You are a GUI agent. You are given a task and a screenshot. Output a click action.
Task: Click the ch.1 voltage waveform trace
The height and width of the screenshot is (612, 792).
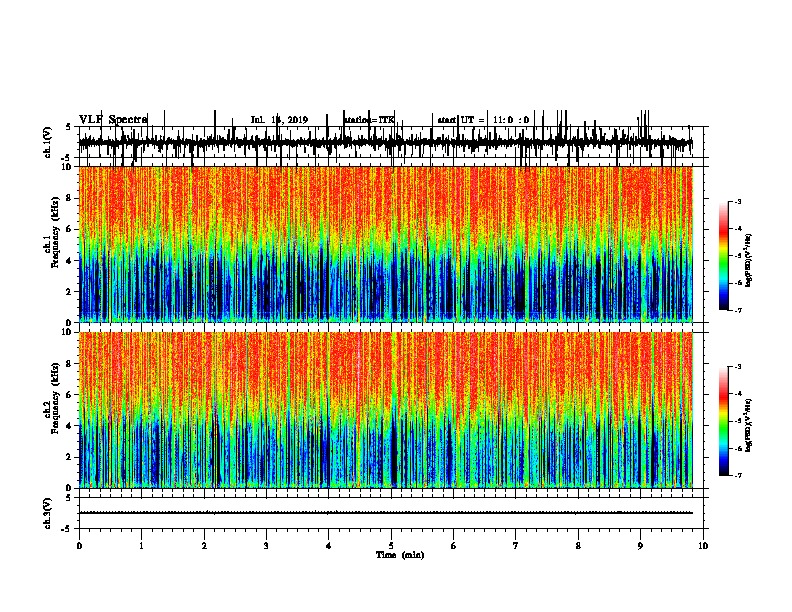click(386, 143)
